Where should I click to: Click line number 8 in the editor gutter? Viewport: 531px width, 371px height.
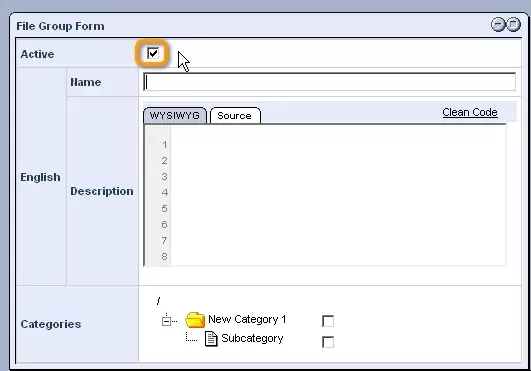pos(164,257)
